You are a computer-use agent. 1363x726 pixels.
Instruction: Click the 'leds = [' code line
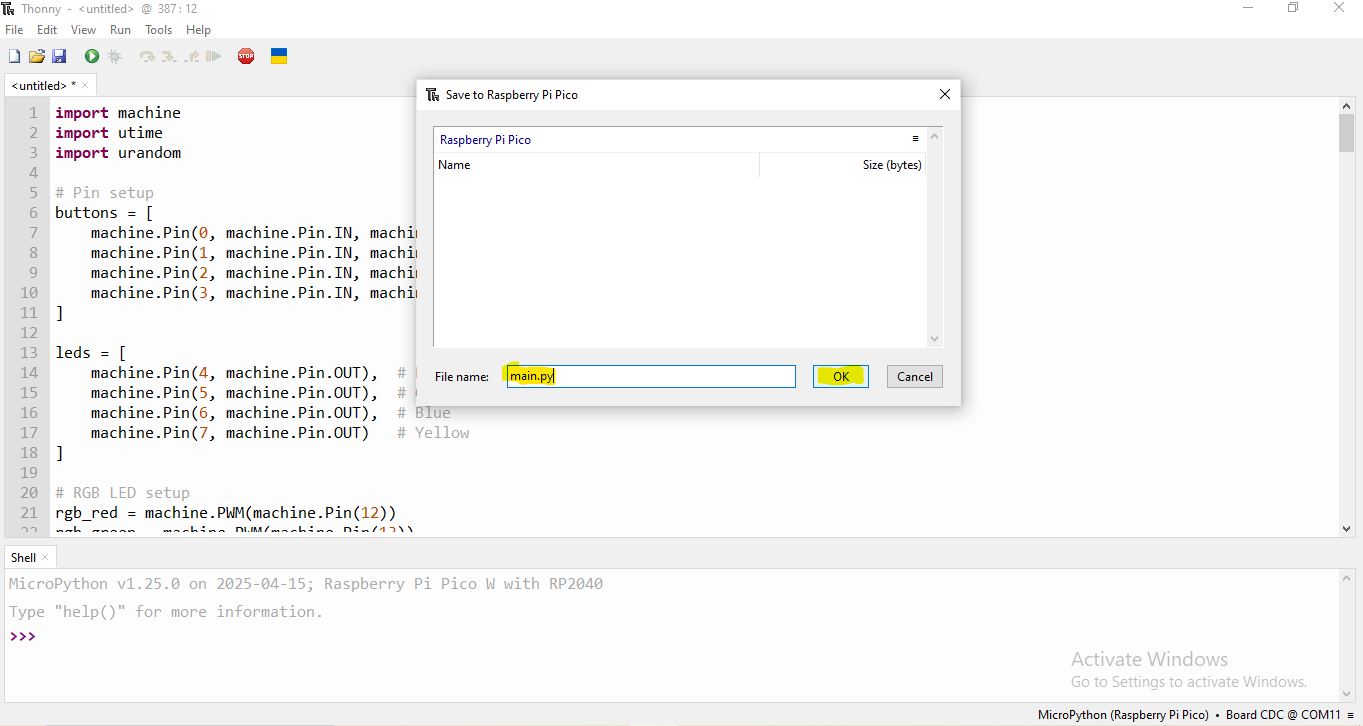[91, 353]
